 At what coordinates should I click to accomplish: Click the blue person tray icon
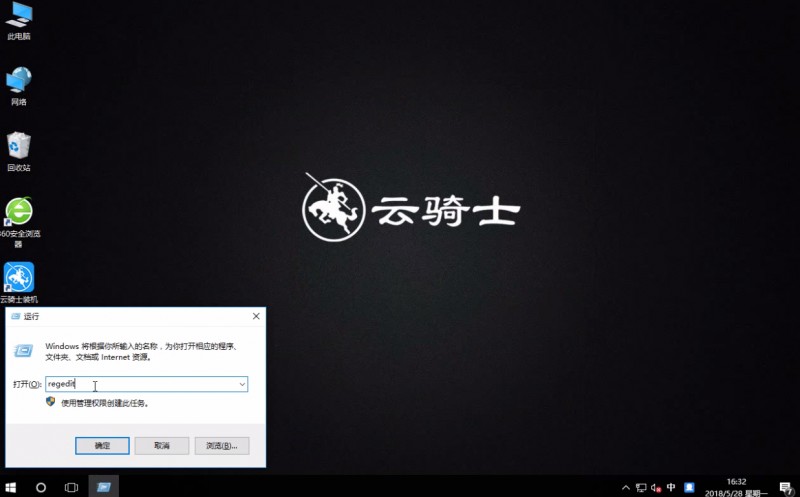tap(689, 487)
